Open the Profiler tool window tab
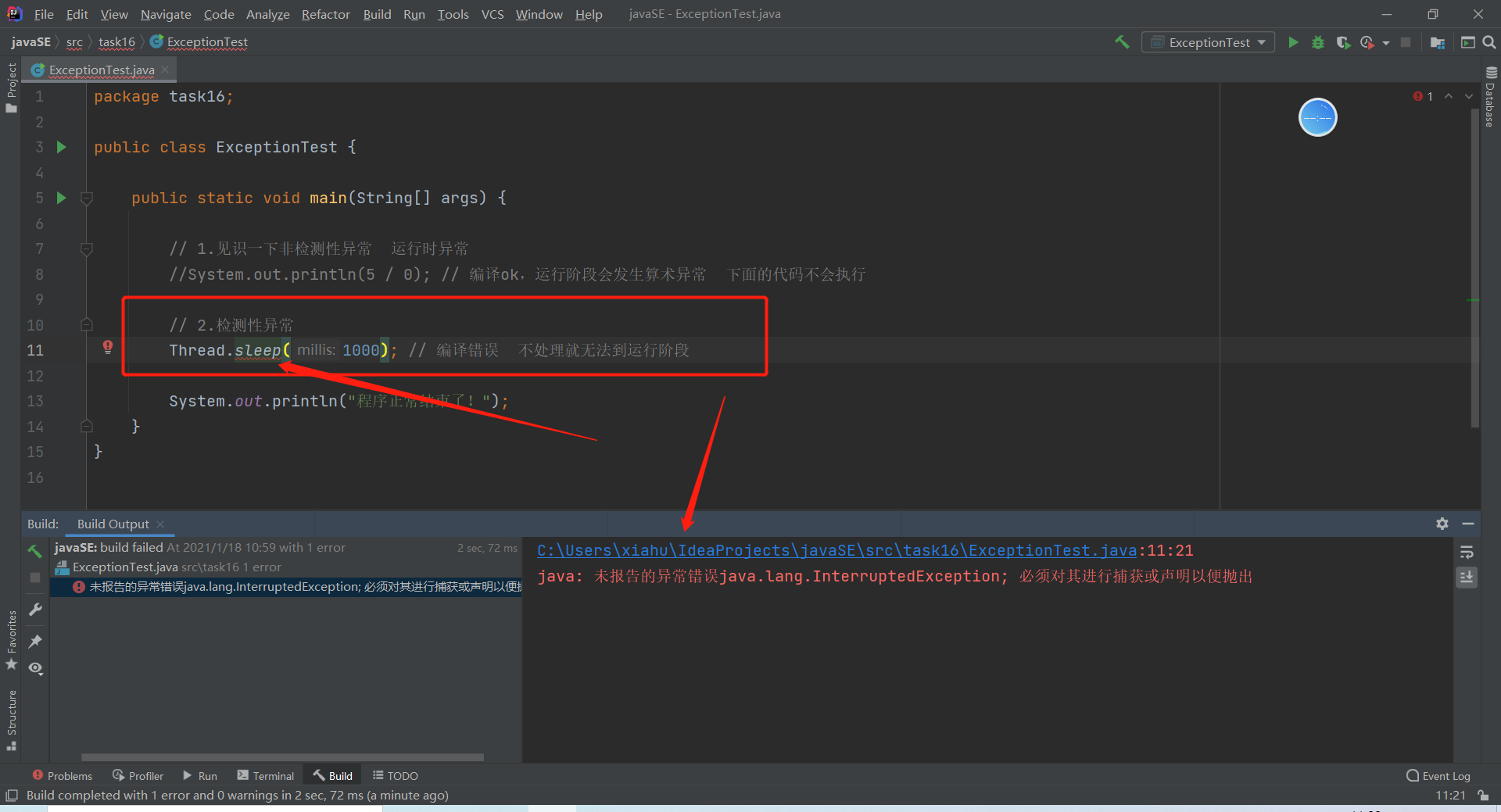1501x812 pixels. click(x=138, y=776)
